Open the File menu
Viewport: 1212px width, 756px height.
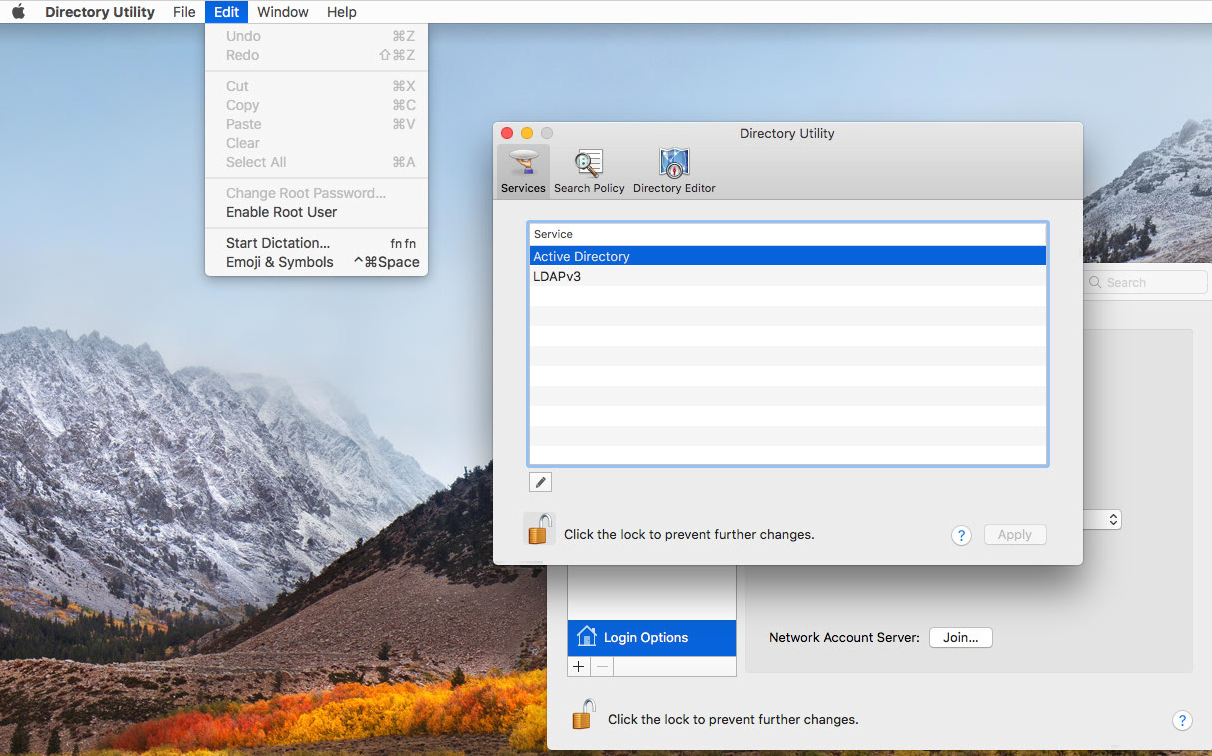[x=184, y=12]
